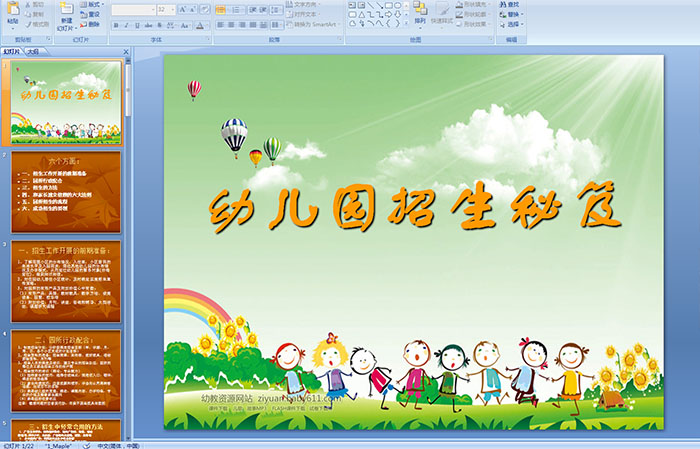
Task: Click Copy (复制) in the clipboard group
Action: [x=35, y=14]
